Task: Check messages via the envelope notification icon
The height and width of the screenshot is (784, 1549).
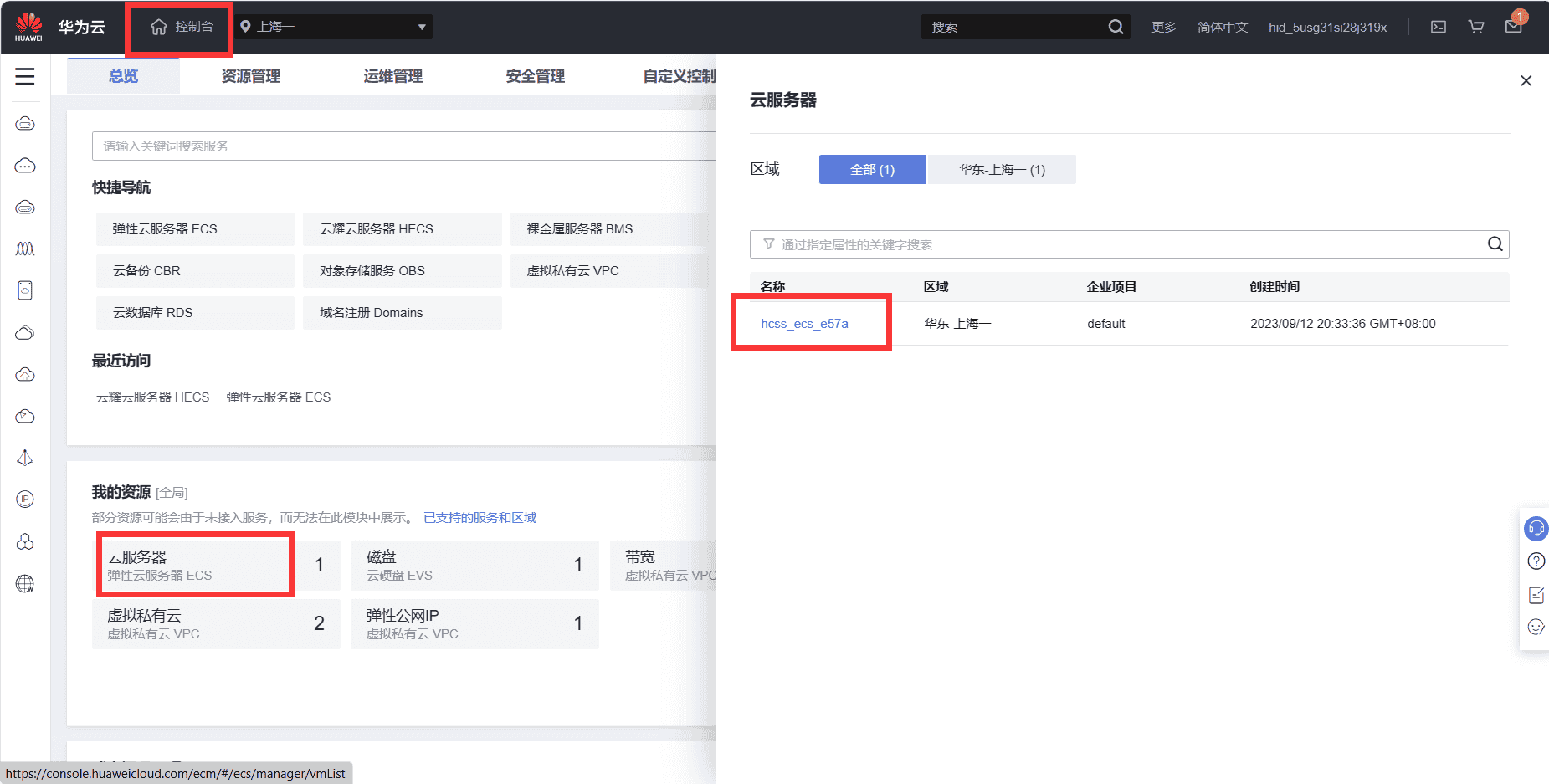Action: pyautogui.click(x=1513, y=26)
